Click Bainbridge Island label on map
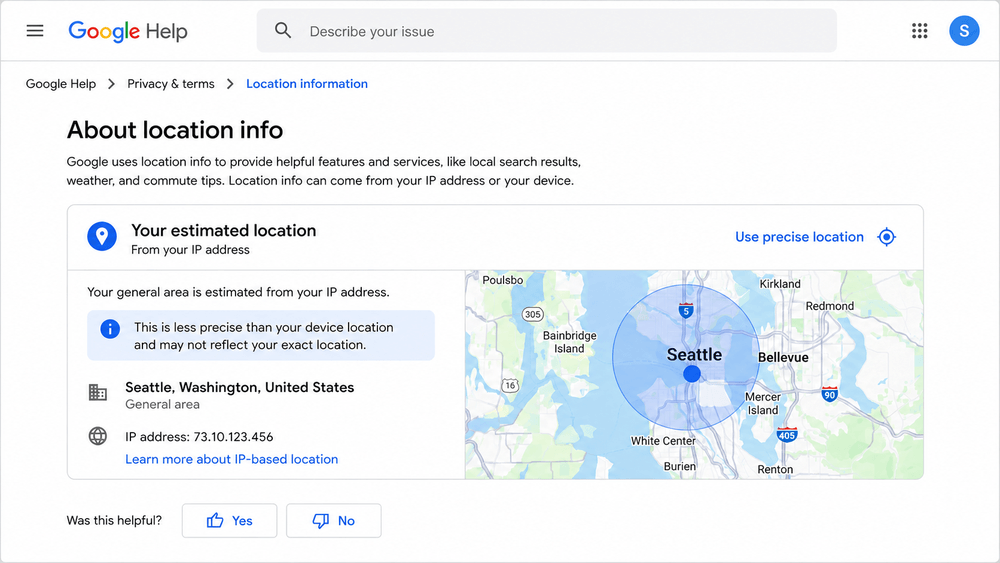1000x563 pixels. (x=570, y=342)
